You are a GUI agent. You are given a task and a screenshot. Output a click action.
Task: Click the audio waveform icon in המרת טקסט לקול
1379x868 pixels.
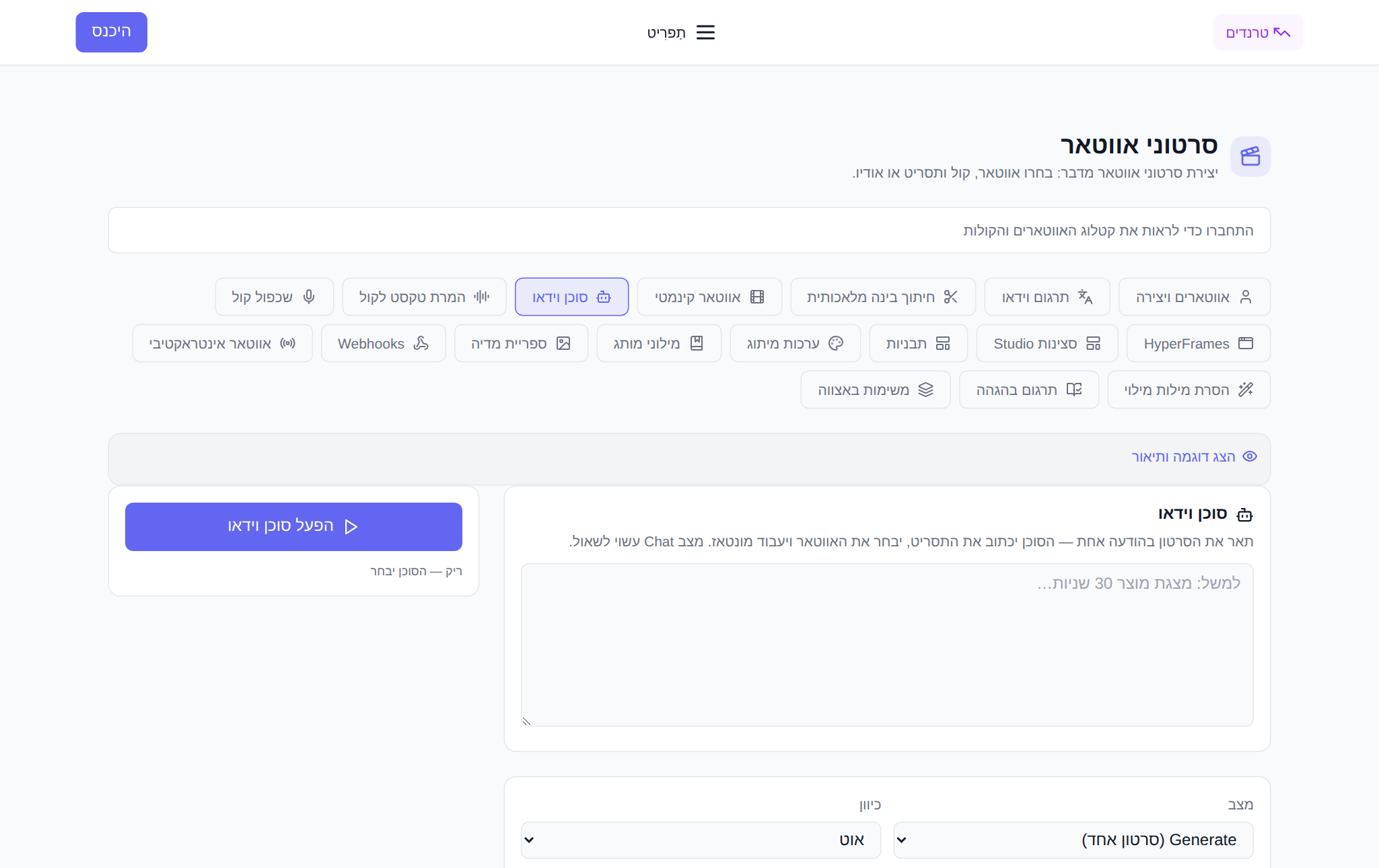(481, 297)
